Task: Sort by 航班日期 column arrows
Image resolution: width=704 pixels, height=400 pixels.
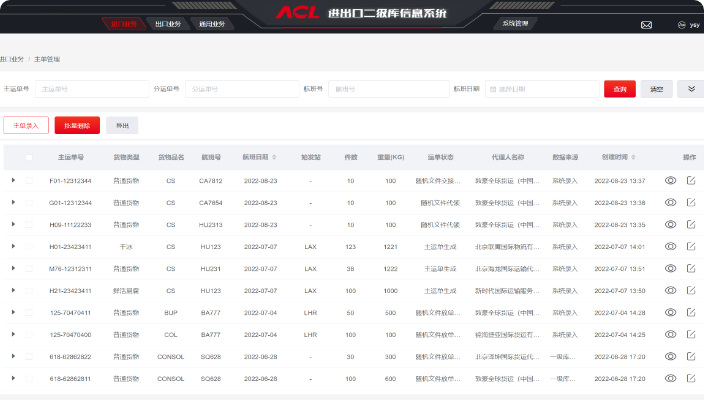Action: click(272, 158)
